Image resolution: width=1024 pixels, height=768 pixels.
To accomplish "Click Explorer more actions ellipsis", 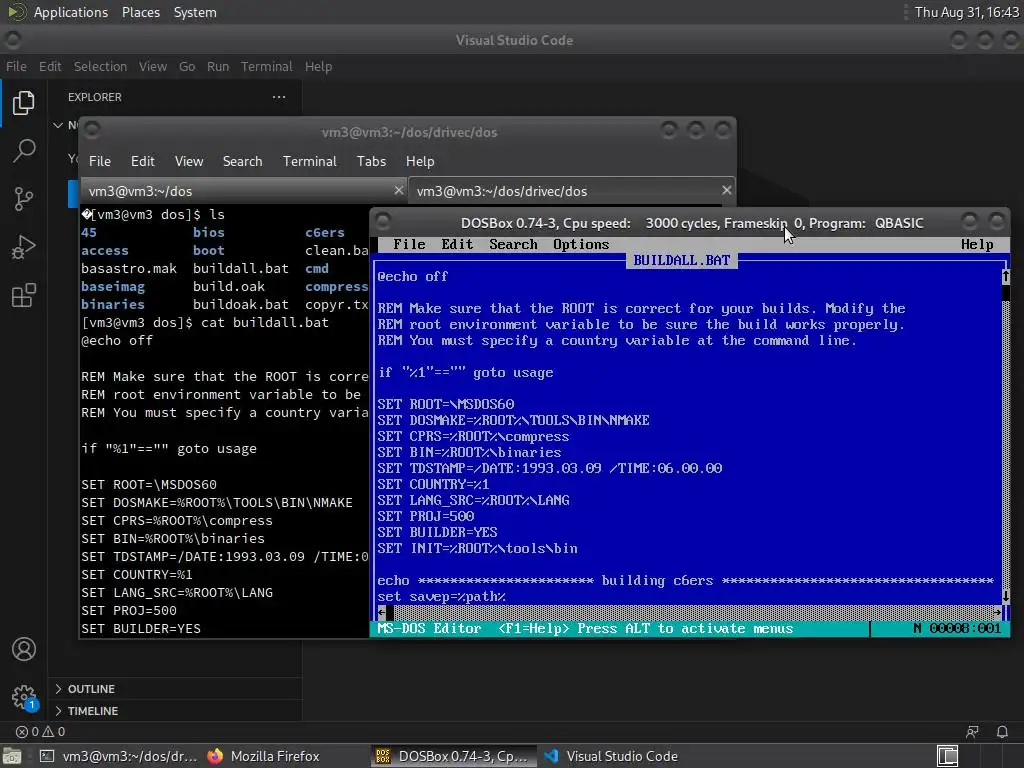I will coord(279,97).
